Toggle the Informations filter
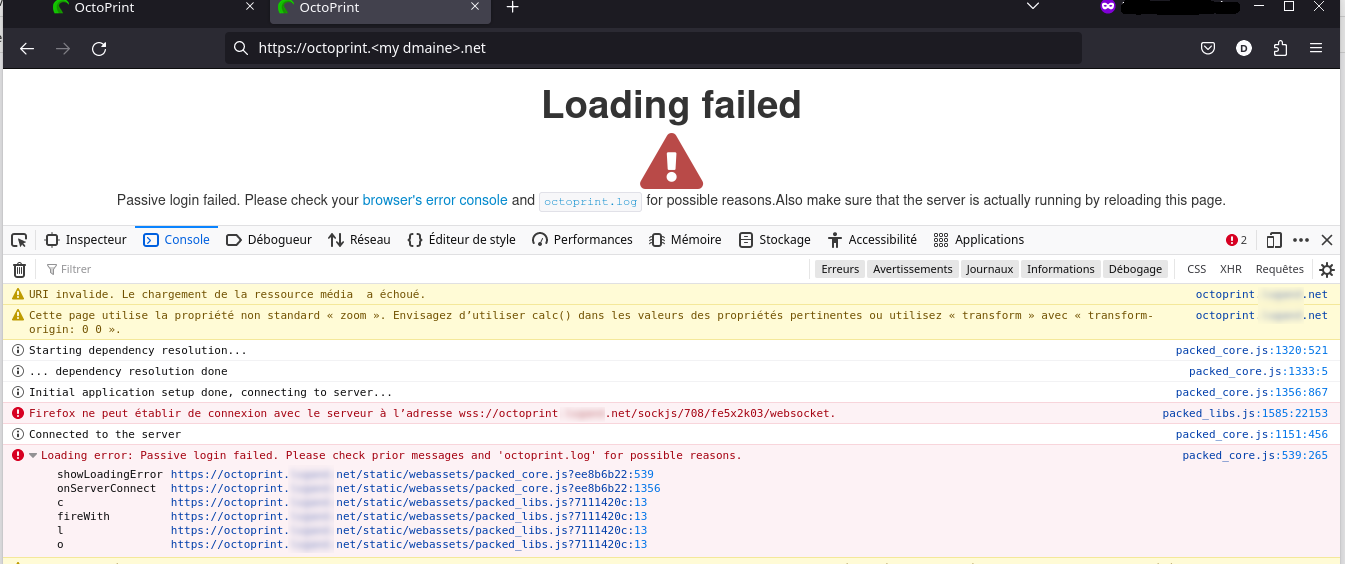Image resolution: width=1345 pixels, height=564 pixels. [1061, 269]
